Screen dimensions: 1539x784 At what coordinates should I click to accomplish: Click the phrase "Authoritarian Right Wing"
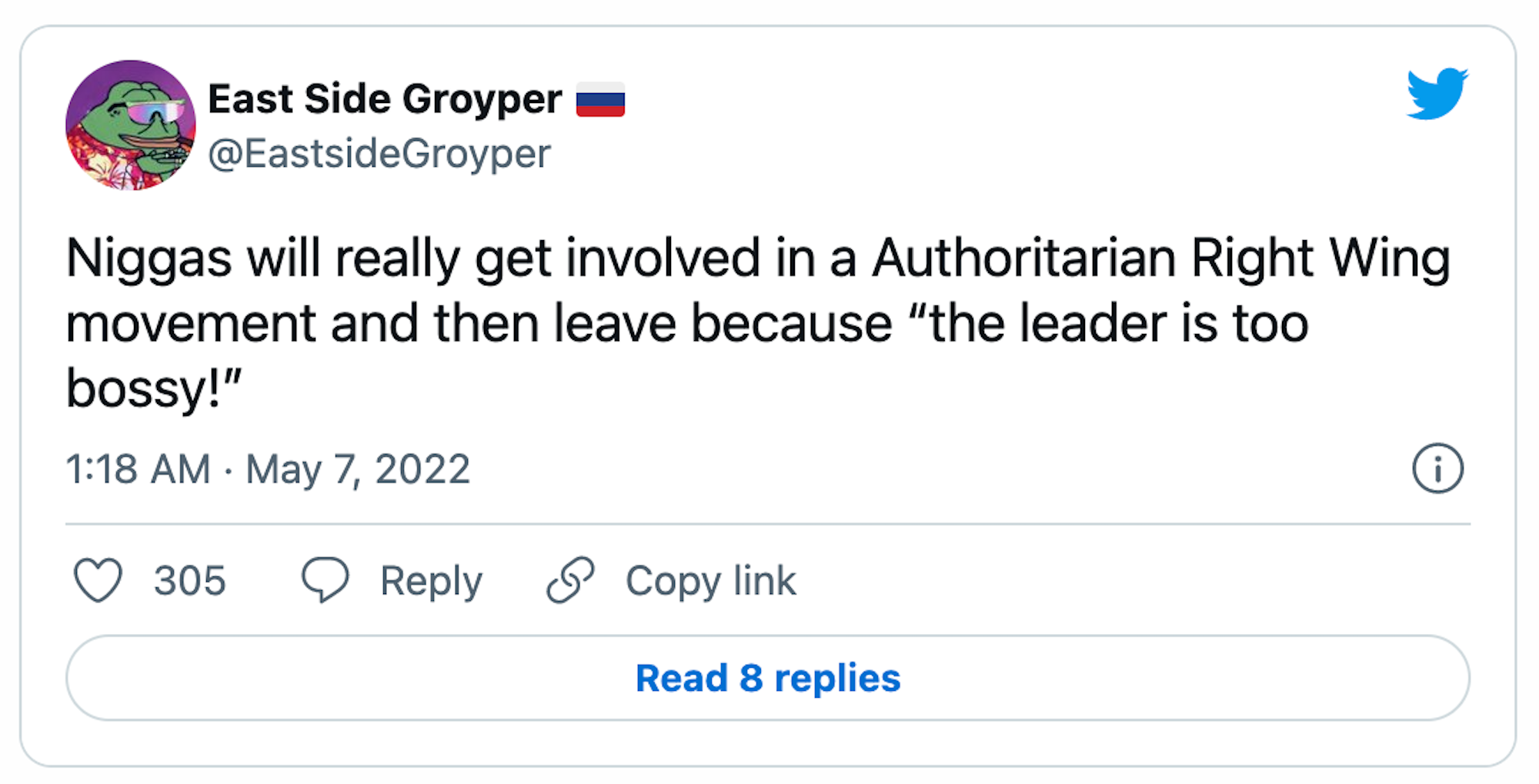coord(1160,258)
